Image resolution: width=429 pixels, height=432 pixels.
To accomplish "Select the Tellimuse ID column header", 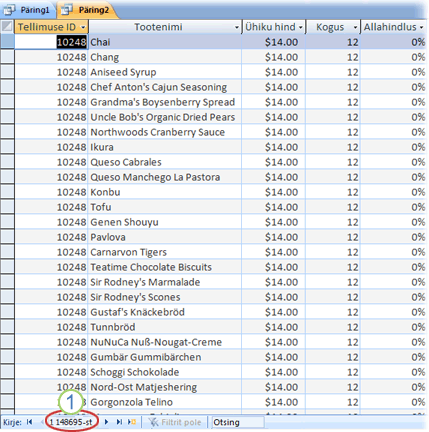I will (51, 27).
